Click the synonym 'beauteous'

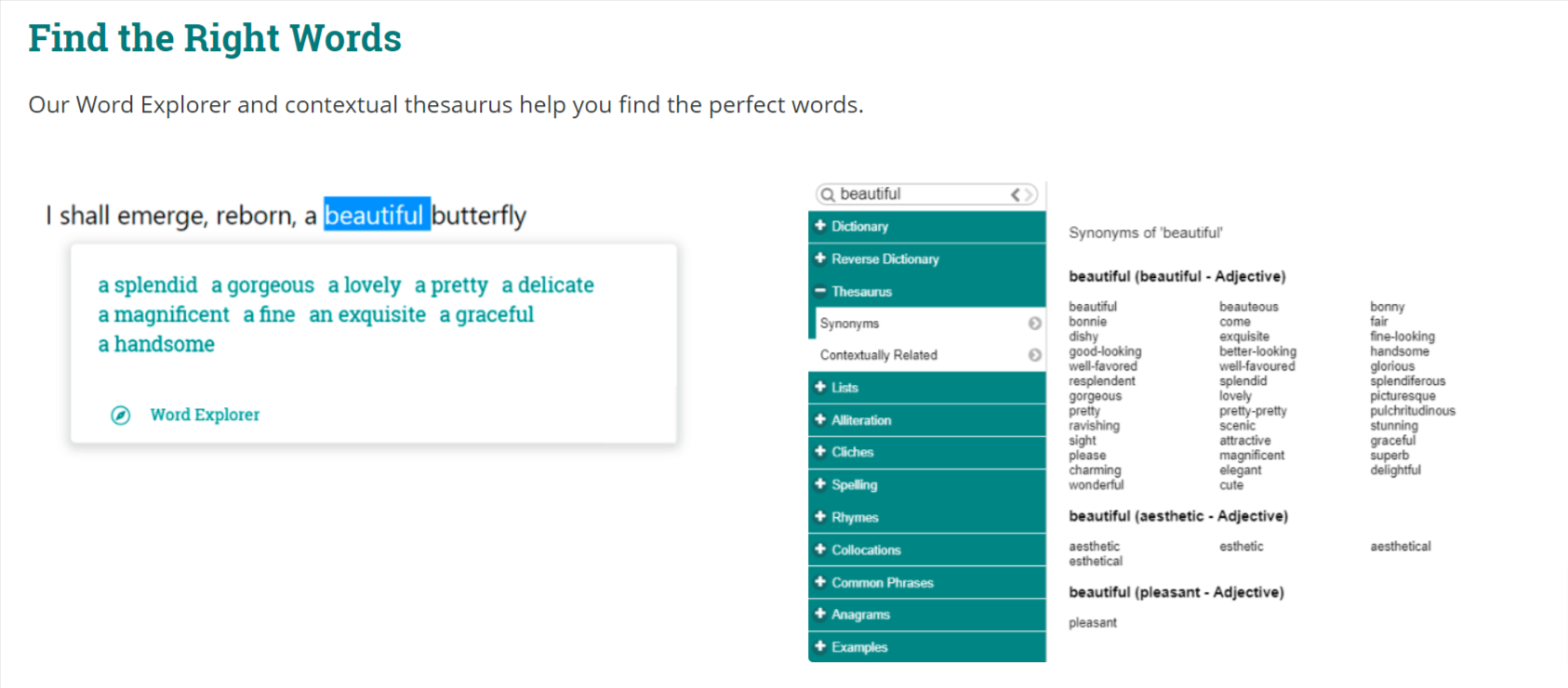pos(1249,307)
